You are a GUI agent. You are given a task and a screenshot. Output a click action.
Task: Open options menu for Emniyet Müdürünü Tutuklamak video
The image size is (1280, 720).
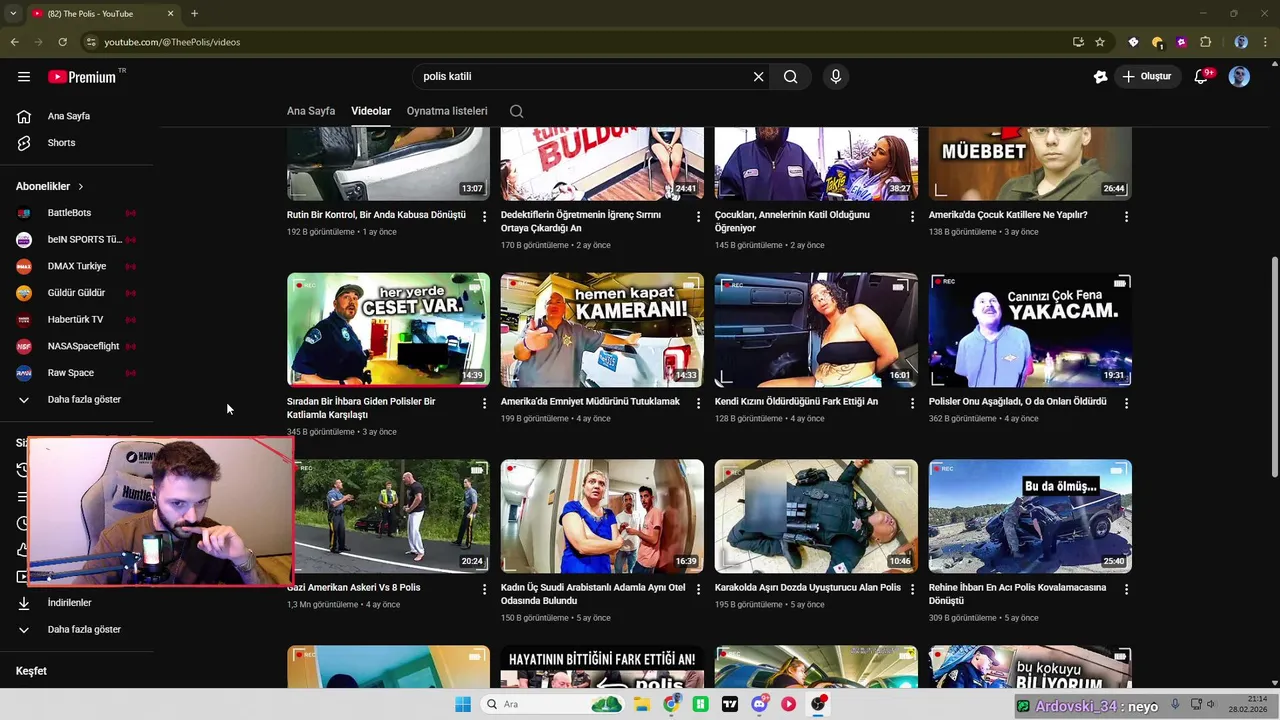click(699, 403)
